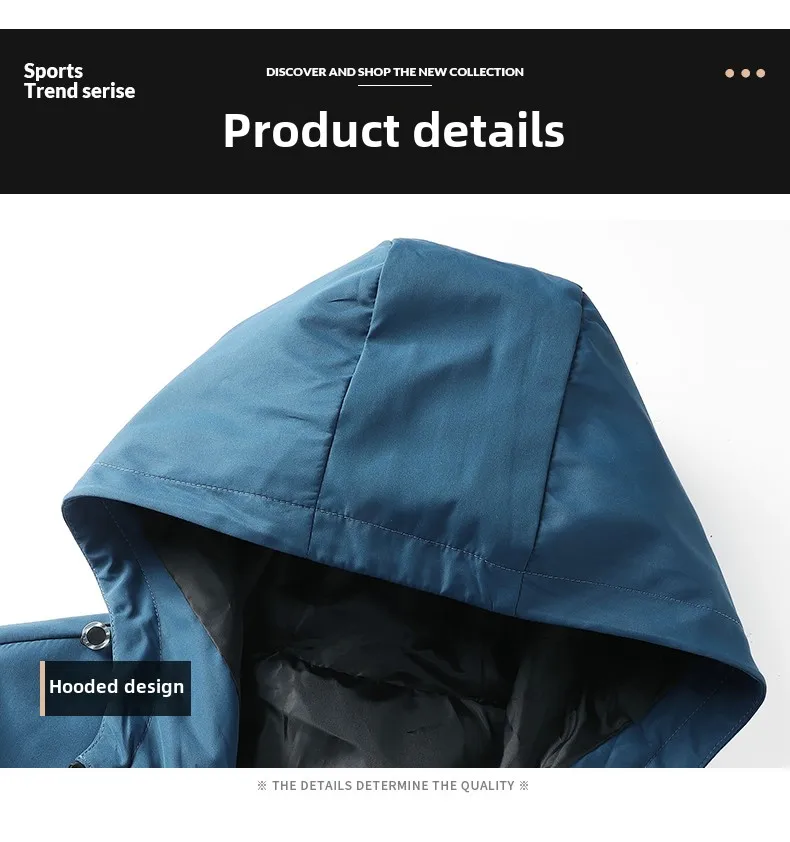
Task: Click the black header banner background
Action: tap(395, 111)
